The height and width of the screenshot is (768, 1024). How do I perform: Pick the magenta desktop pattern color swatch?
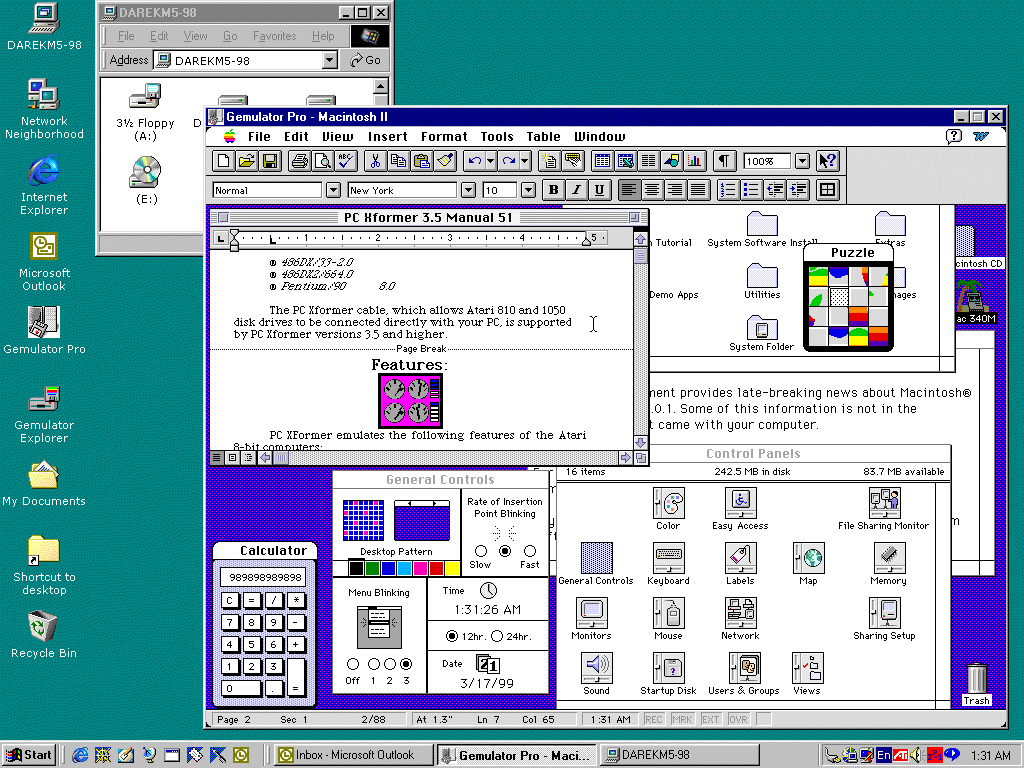[x=420, y=568]
